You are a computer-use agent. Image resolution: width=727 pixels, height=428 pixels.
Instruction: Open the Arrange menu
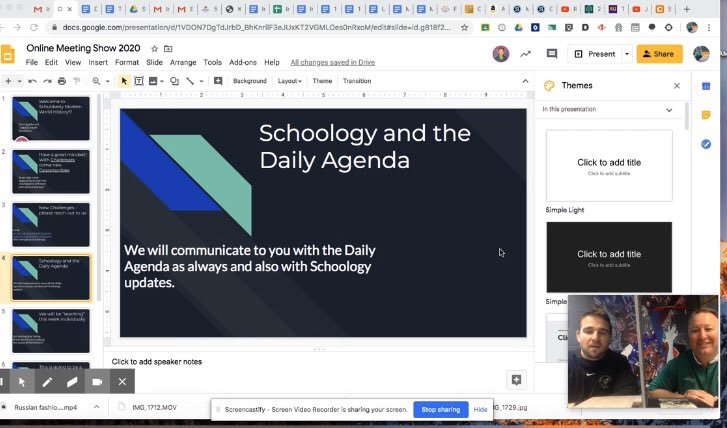pyautogui.click(x=183, y=62)
